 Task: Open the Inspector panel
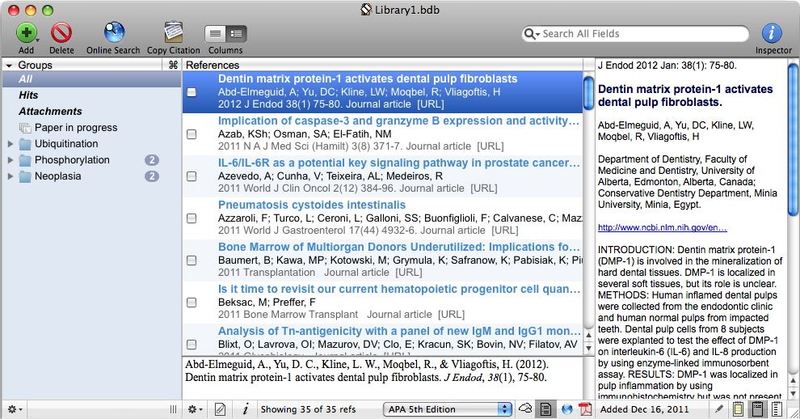771,33
